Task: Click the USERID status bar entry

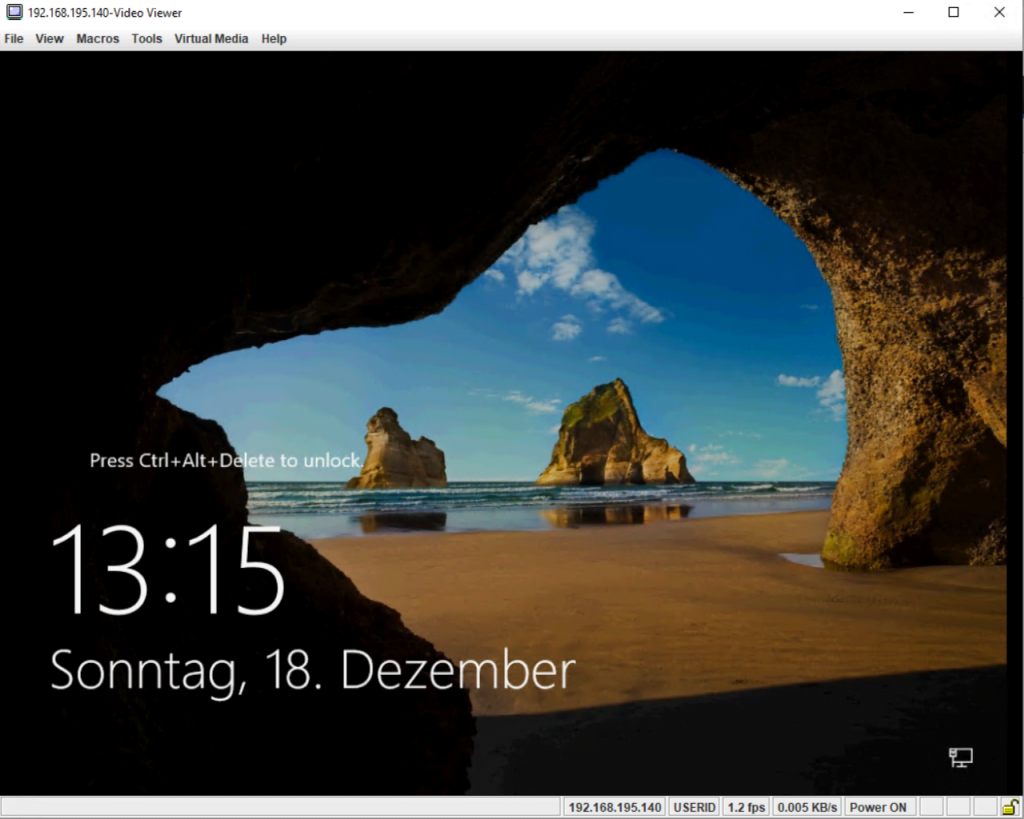Action: (x=694, y=807)
